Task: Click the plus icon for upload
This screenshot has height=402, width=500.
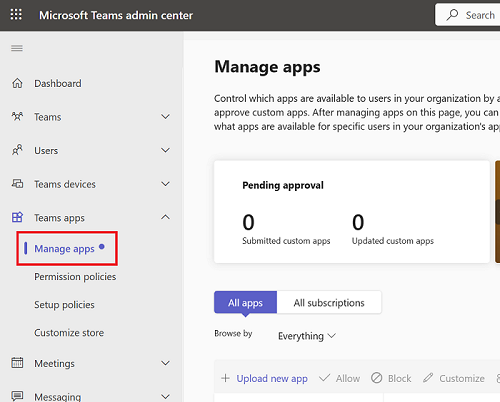Action: [225, 378]
